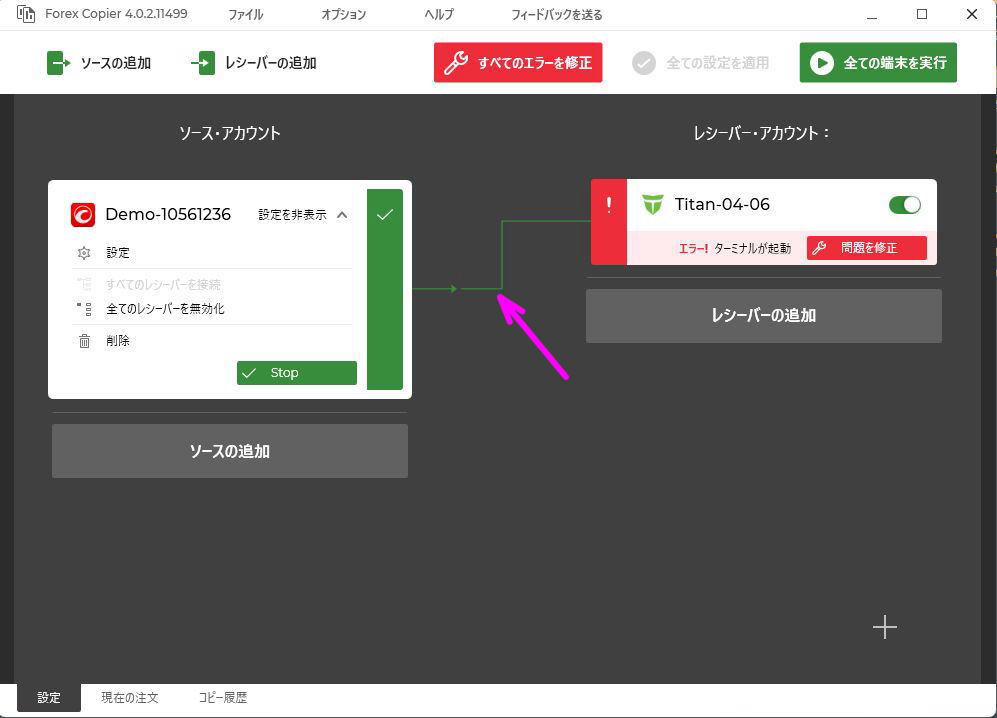Click the checkmark icon inside the Stop button
The height and width of the screenshot is (718, 997).
pos(249,373)
